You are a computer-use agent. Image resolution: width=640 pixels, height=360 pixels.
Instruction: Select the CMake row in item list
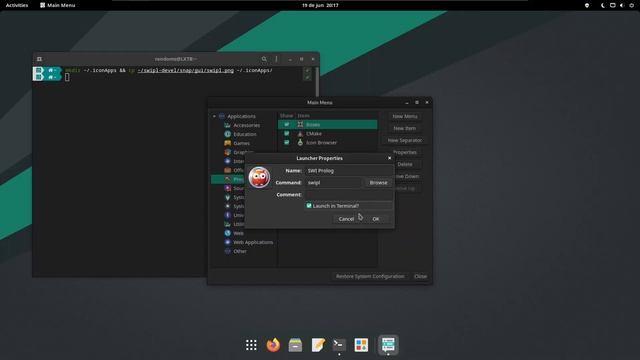point(328,133)
